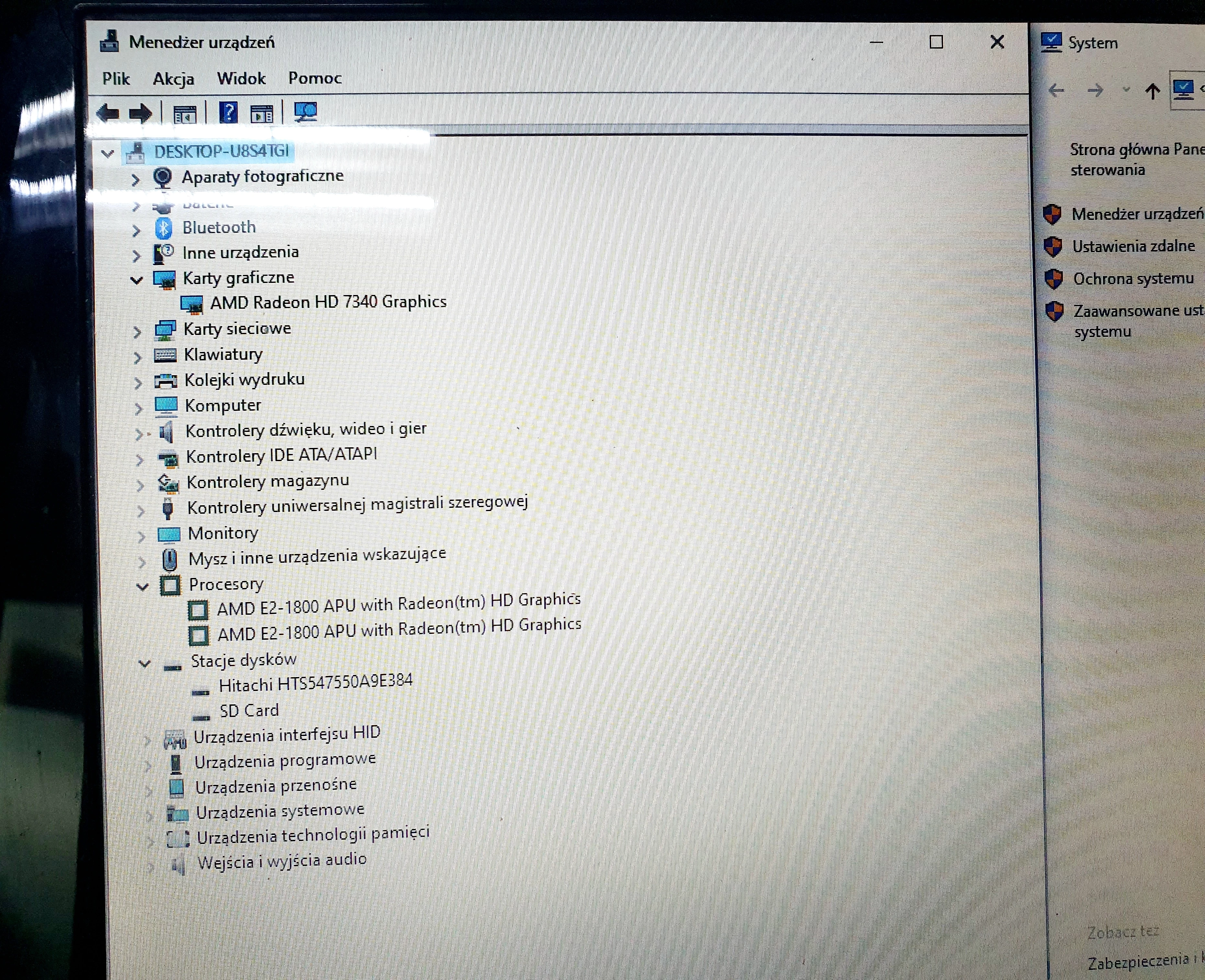Collapse the Karty graficzne category
Screen dimensions: 1205x980
click(137, 280)
